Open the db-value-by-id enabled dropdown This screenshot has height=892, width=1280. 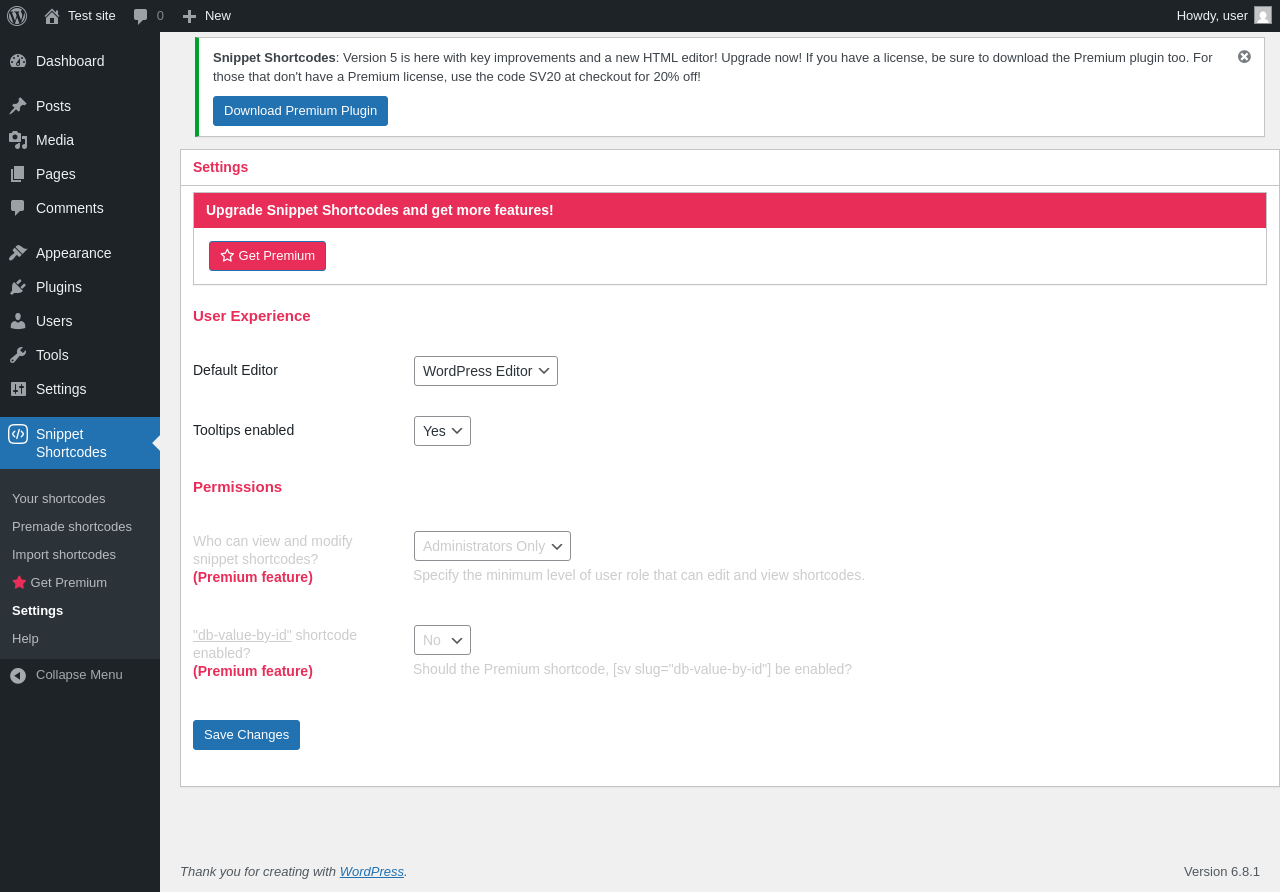[x=442, y=640]
